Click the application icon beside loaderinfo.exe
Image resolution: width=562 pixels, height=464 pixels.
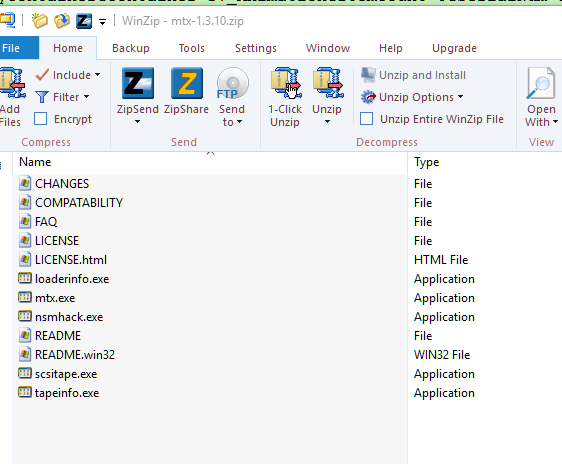click(25, 278)
